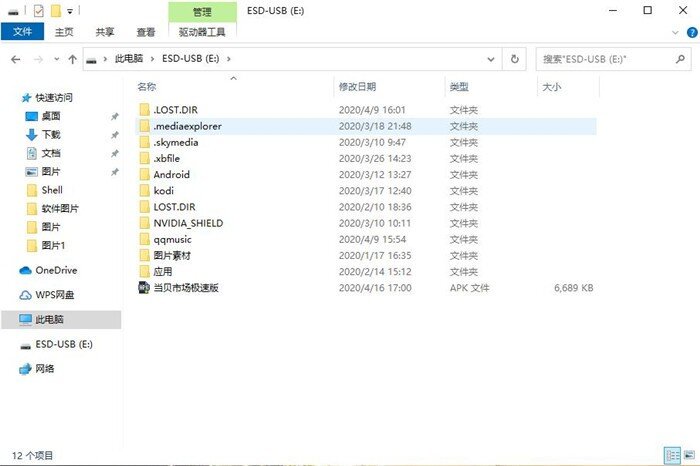
Task: Open the 主页 ribbon tab
Action: 64,32
